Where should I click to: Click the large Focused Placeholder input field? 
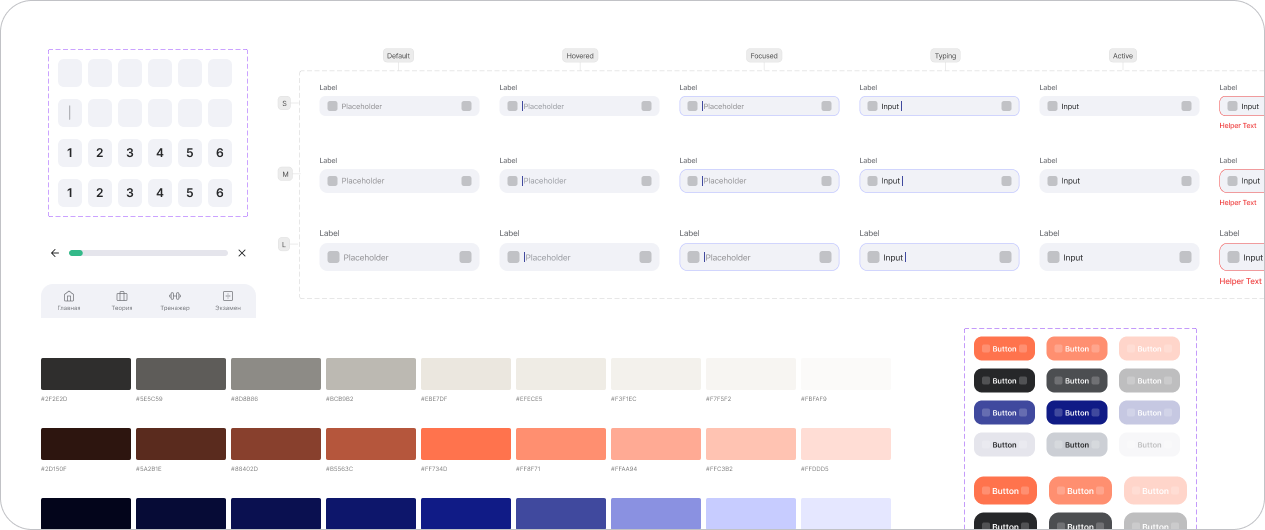coord(759,257)
